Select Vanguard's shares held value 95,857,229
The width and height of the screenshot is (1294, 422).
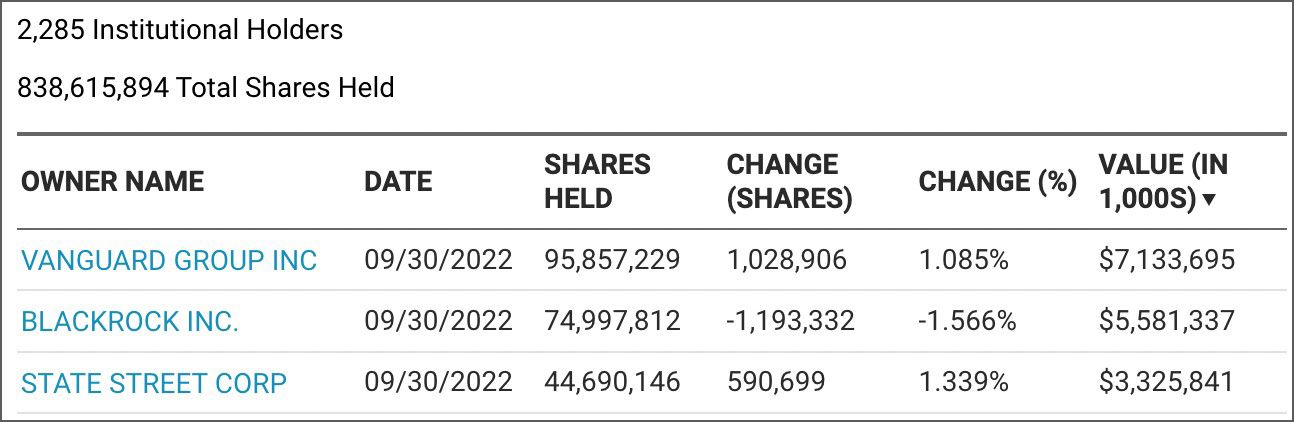(612, 261)
